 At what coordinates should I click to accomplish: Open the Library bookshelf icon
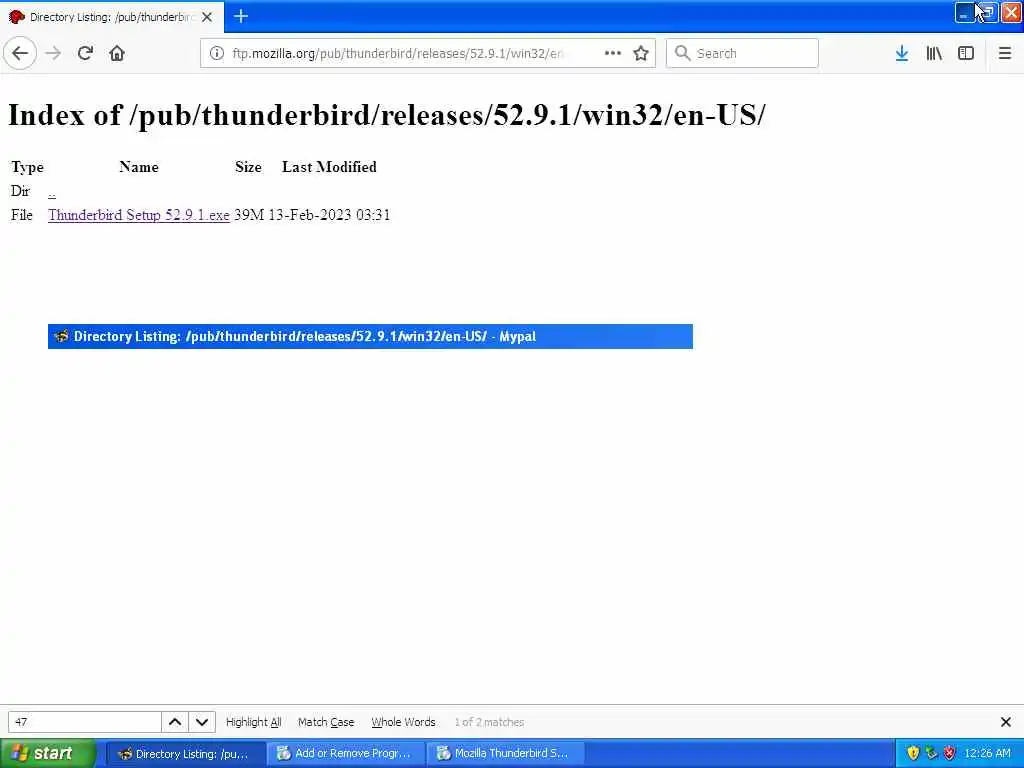pyautogui.click(x=934, y=53)
